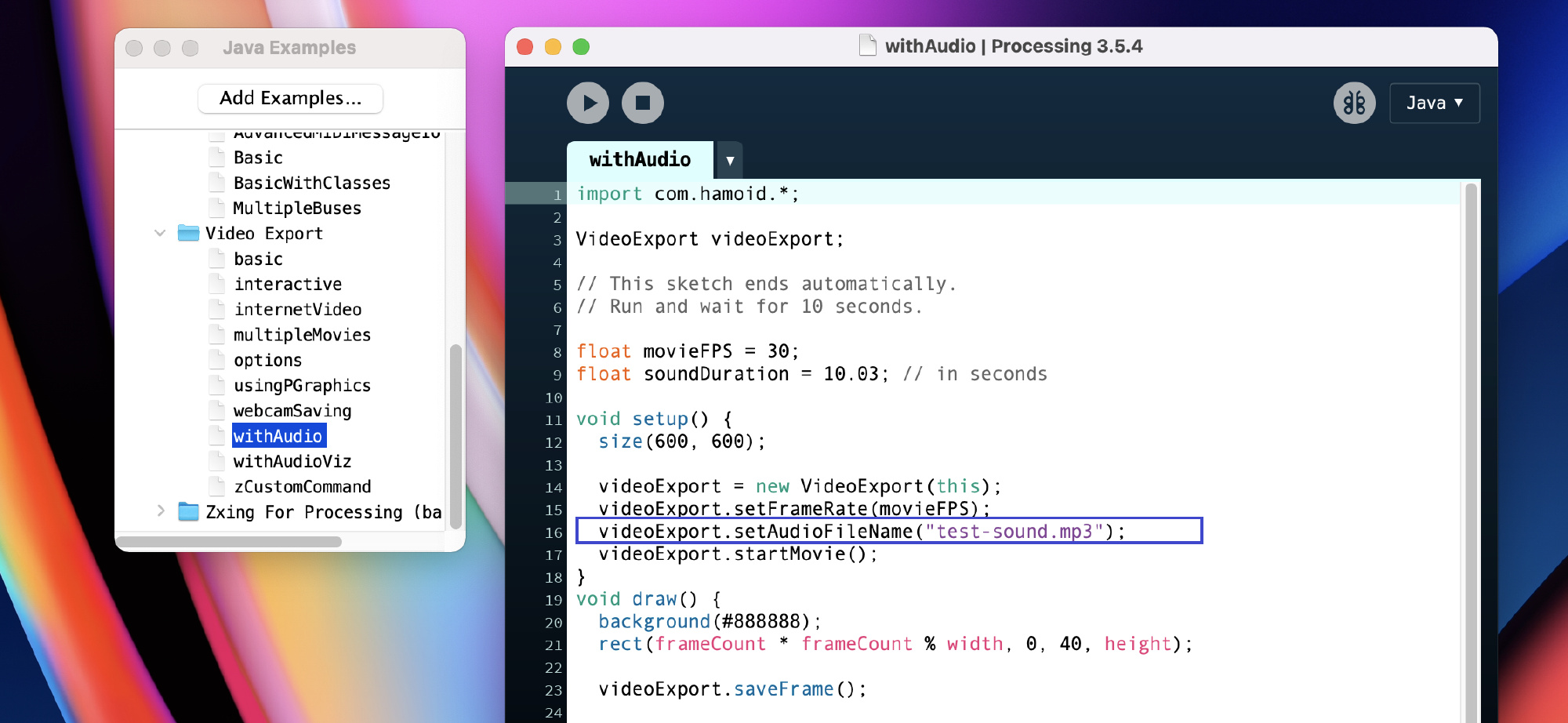Viewport: 1568px width, 723px height.
Task: Click file icon beside interactive
Action: point(217,283)
